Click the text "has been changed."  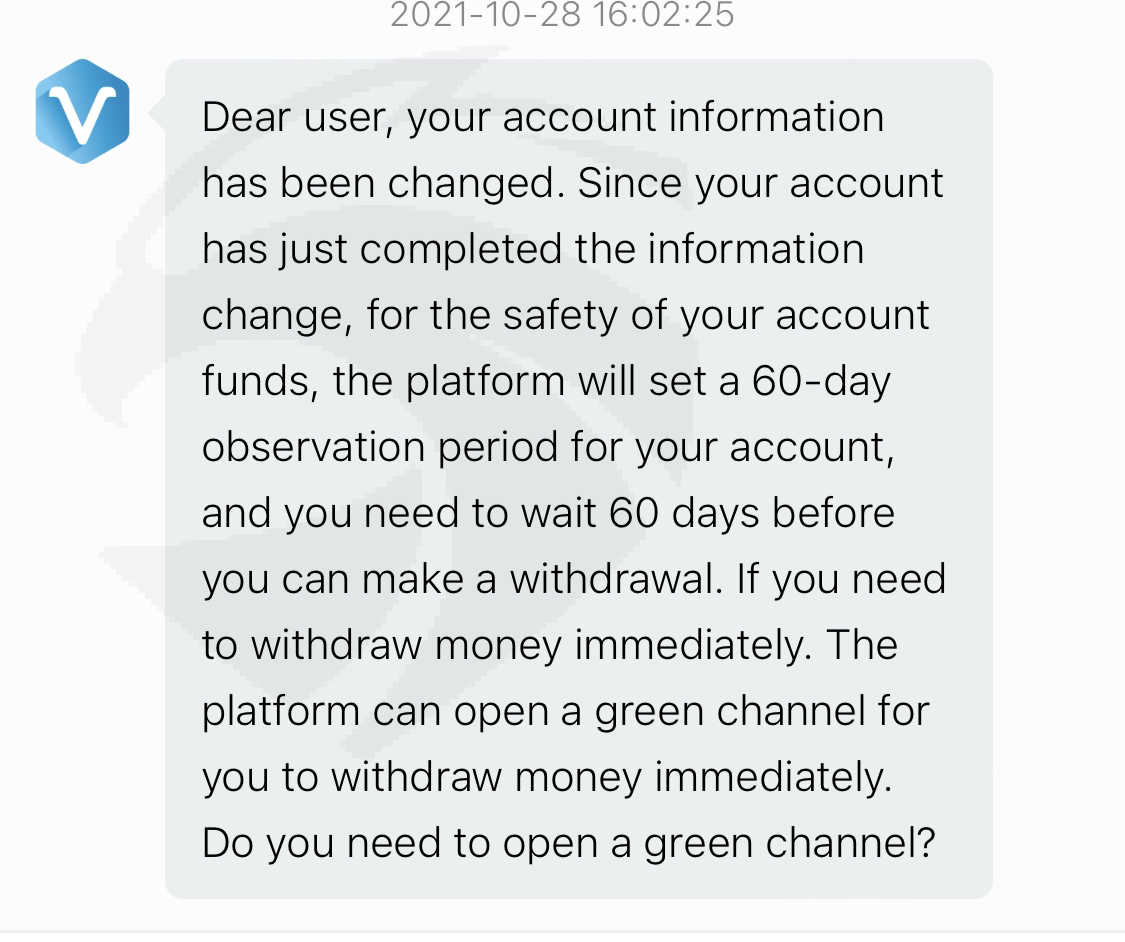coord(378,184)
